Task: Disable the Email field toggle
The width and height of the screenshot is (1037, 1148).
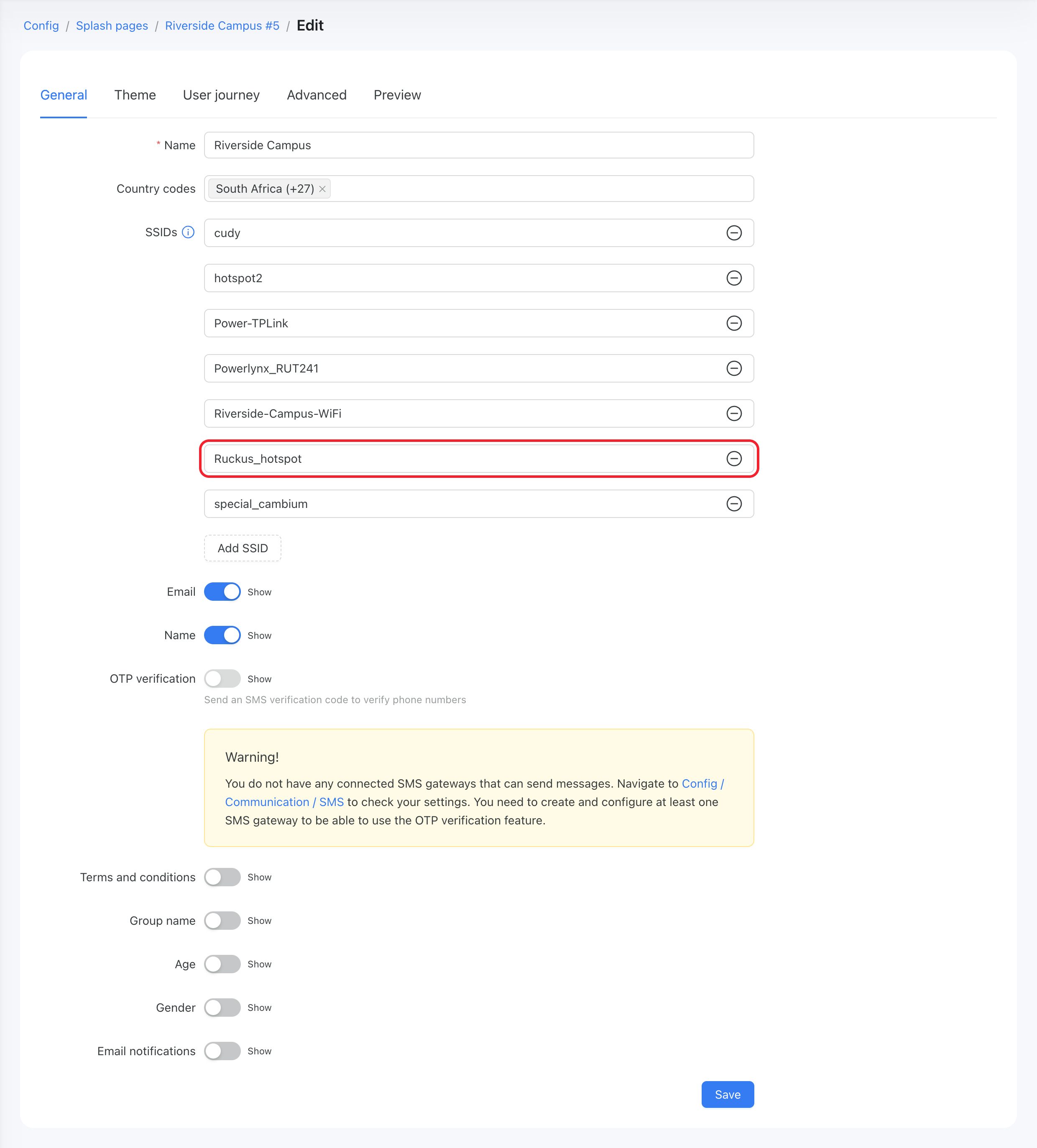Action: click(x=222, y=592)
